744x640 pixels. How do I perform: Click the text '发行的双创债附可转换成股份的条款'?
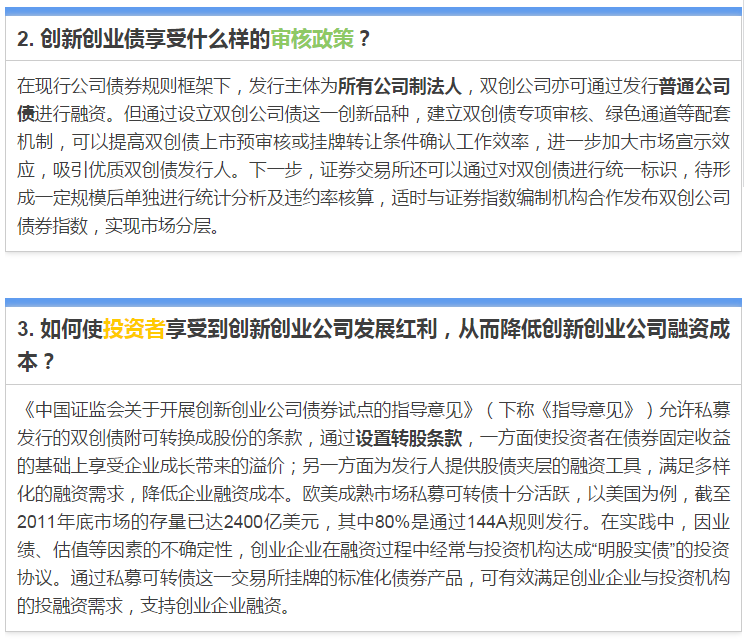pyautogui.click(x=159, y=438)
